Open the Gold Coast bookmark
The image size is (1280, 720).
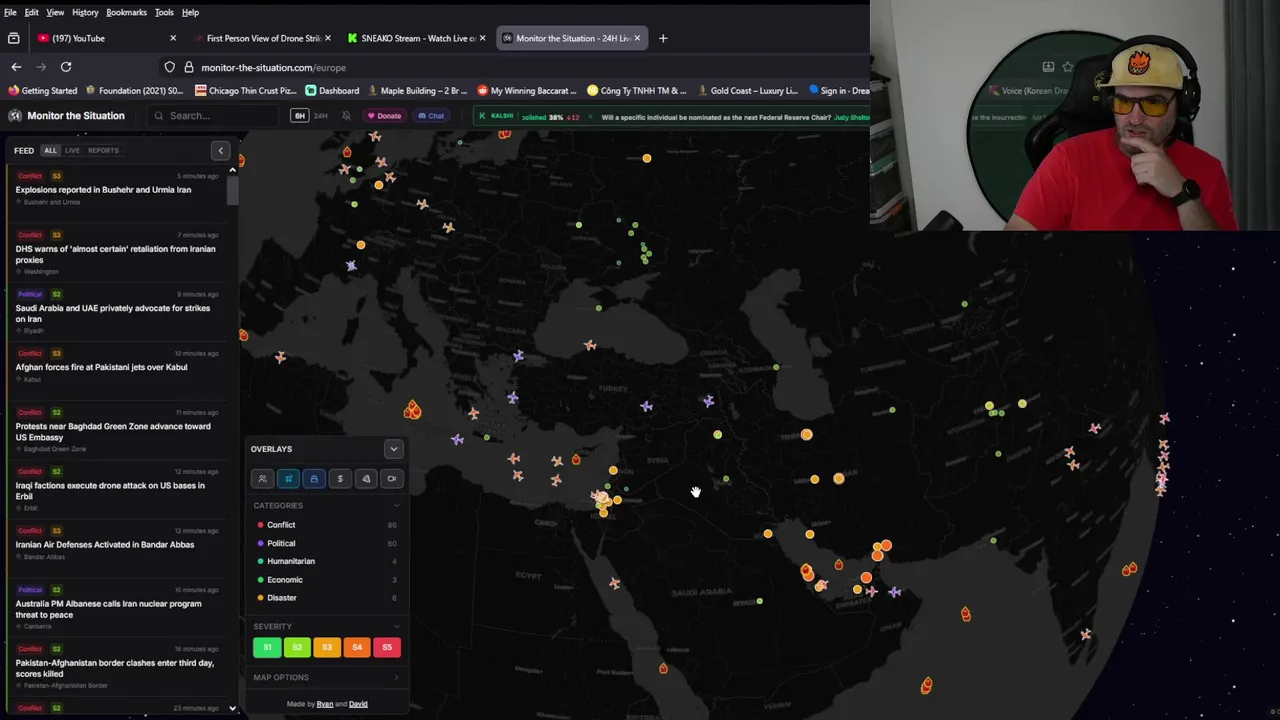[x=748, y=90]
